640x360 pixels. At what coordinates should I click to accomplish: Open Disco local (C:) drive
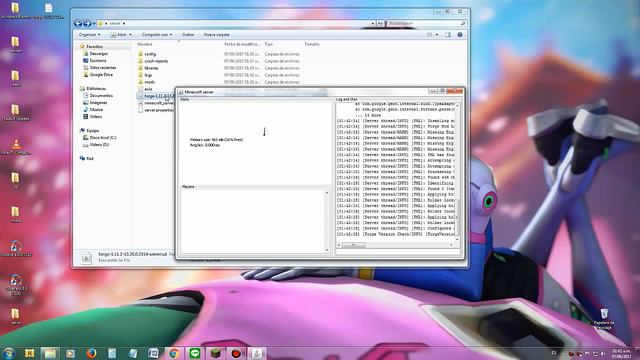click(x=102, y=138)
